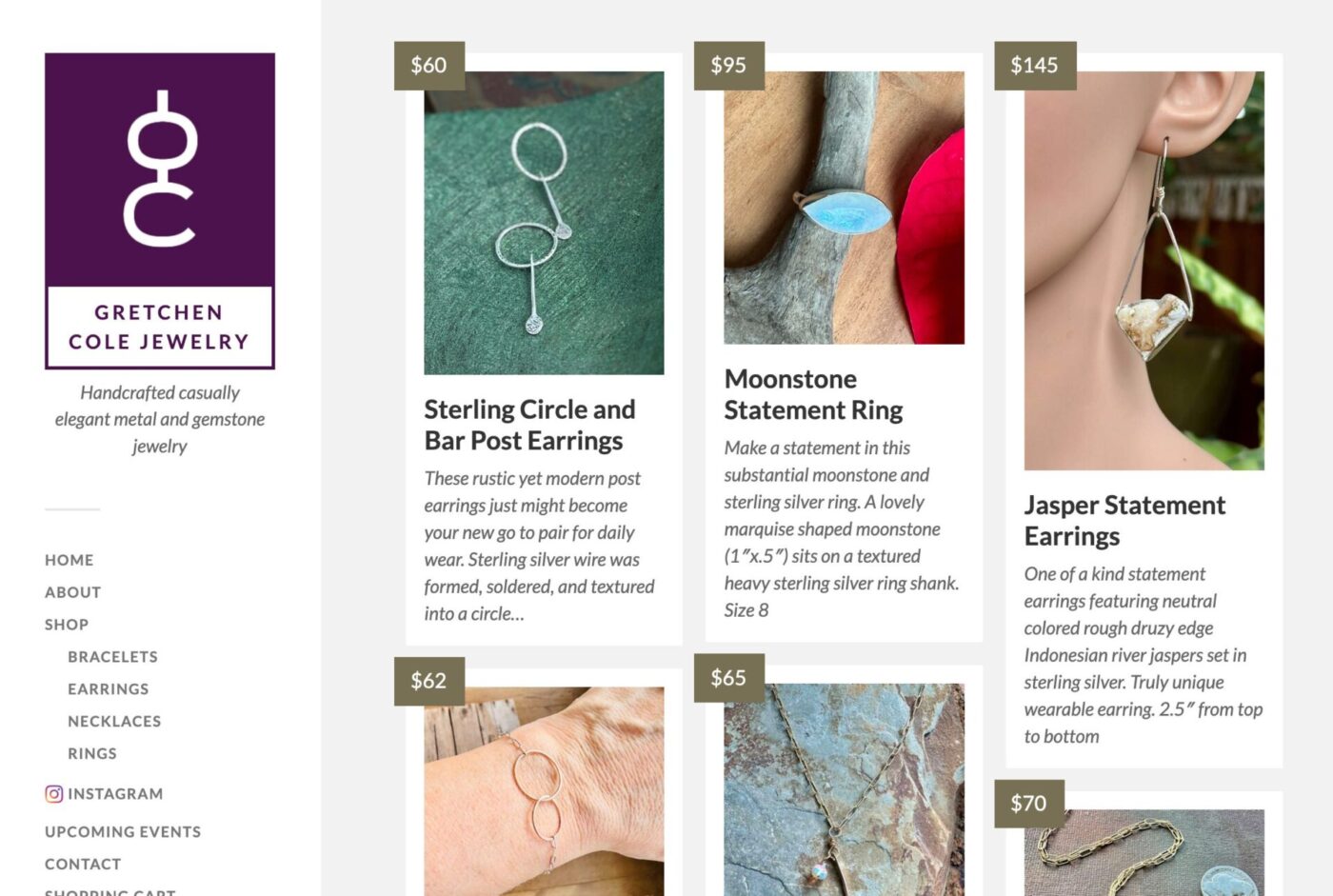Open the Contact page
Image resolution: width=1333 pixels, height=896 pixels.
(83, 865)
